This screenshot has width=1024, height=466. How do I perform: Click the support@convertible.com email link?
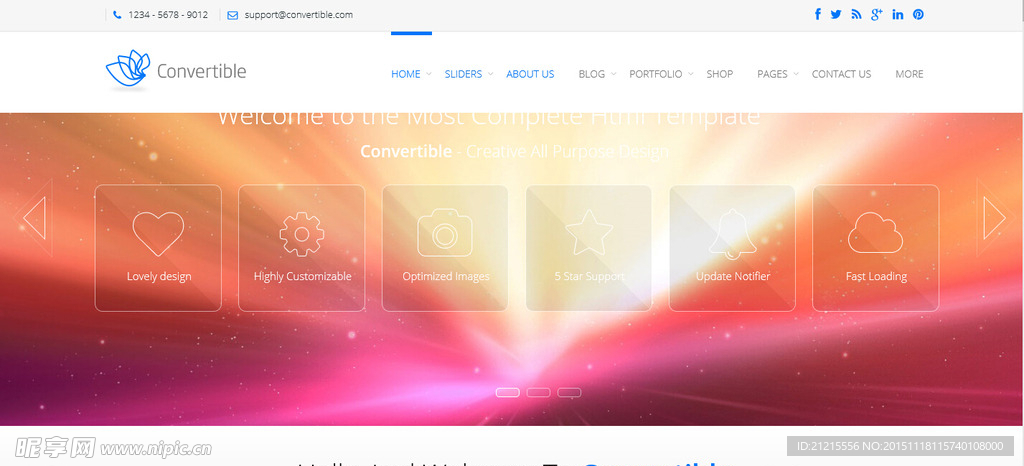pos(298,15)
